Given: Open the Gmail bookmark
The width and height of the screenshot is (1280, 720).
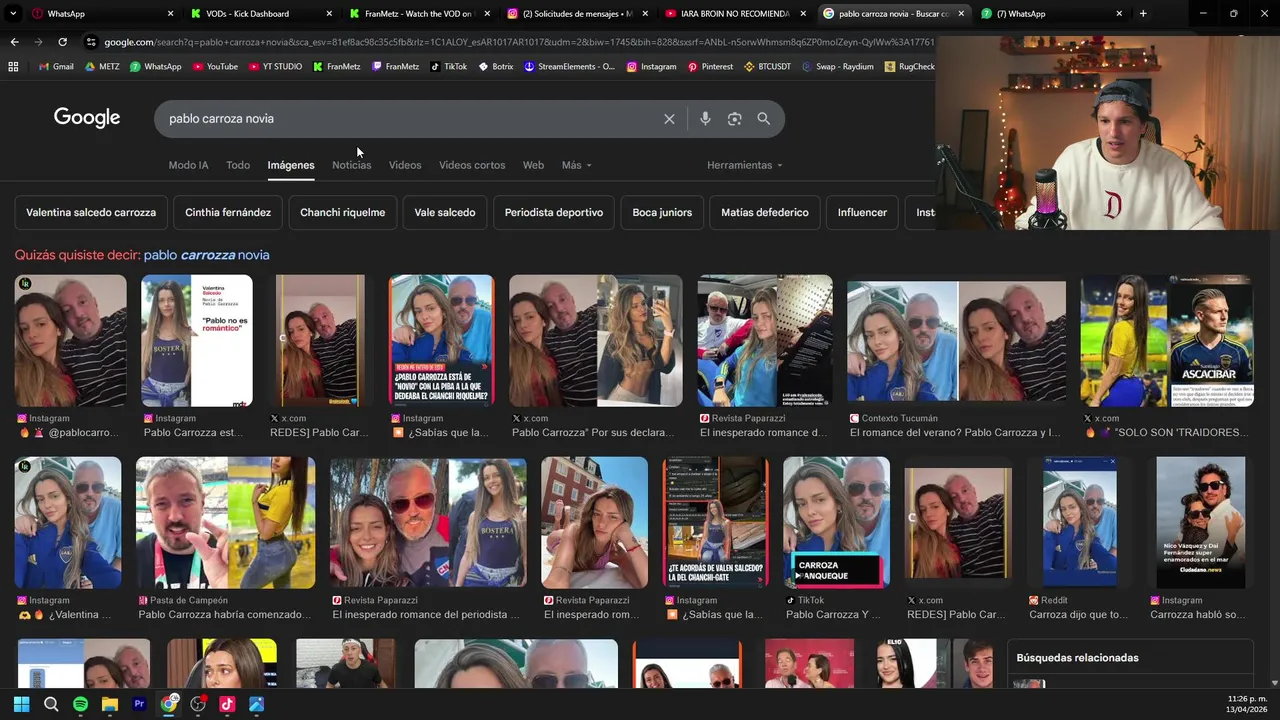Looking at the screenshot, I should point(56,67).
